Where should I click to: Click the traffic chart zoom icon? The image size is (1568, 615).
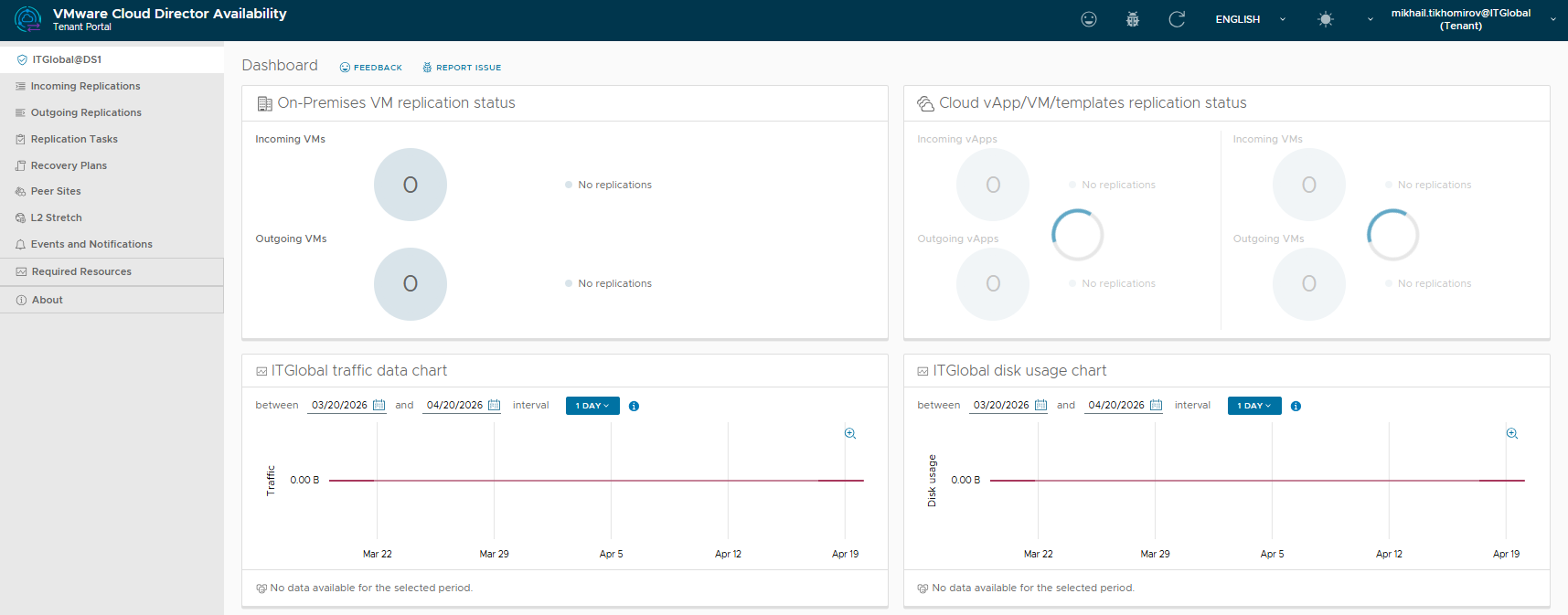[x=850, y=433]
